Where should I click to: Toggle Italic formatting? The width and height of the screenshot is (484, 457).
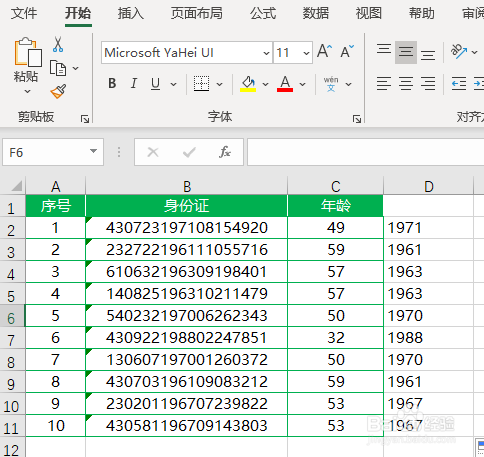[134, 84]
